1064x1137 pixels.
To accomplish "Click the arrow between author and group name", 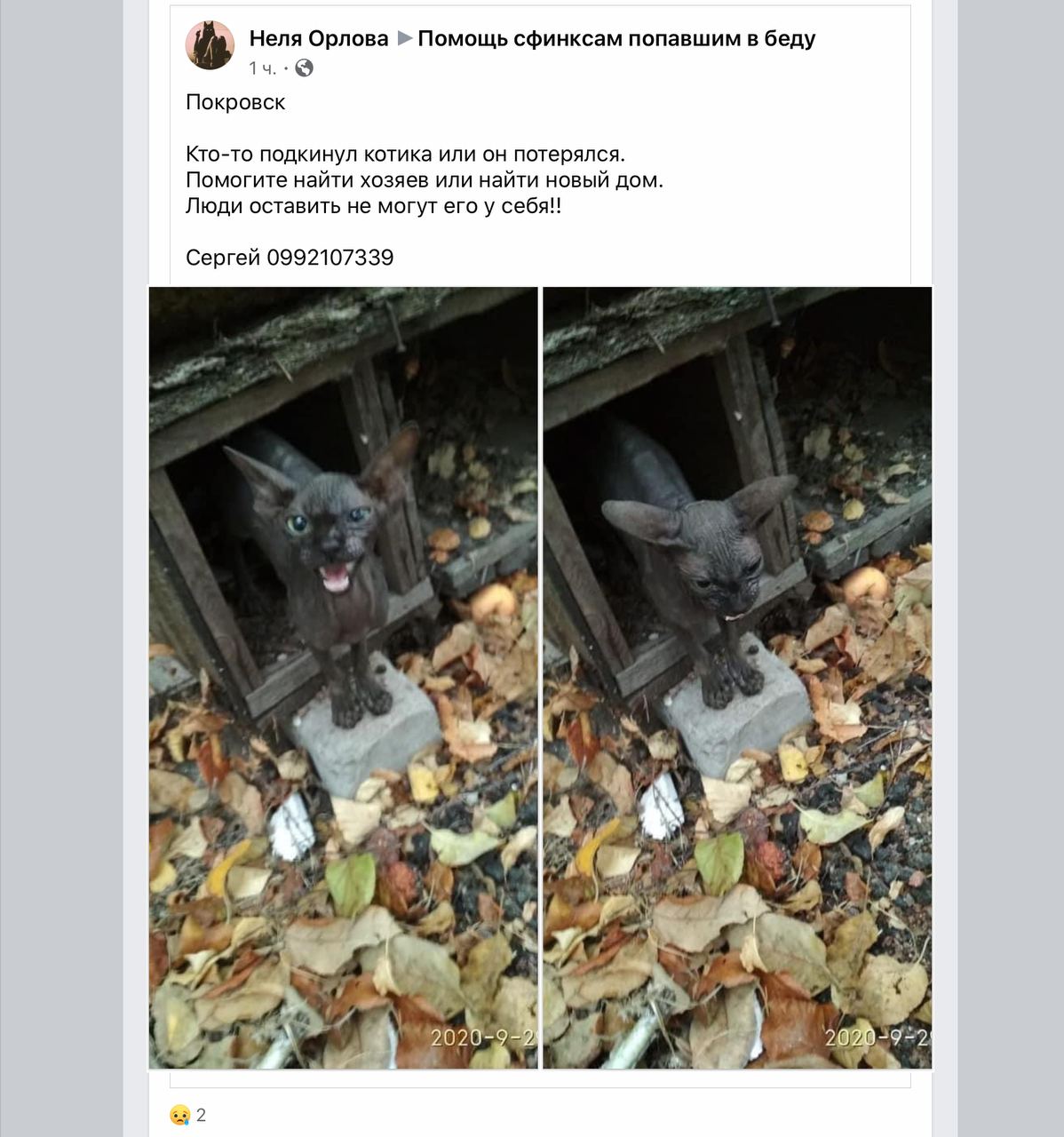I will click(404, 38).
